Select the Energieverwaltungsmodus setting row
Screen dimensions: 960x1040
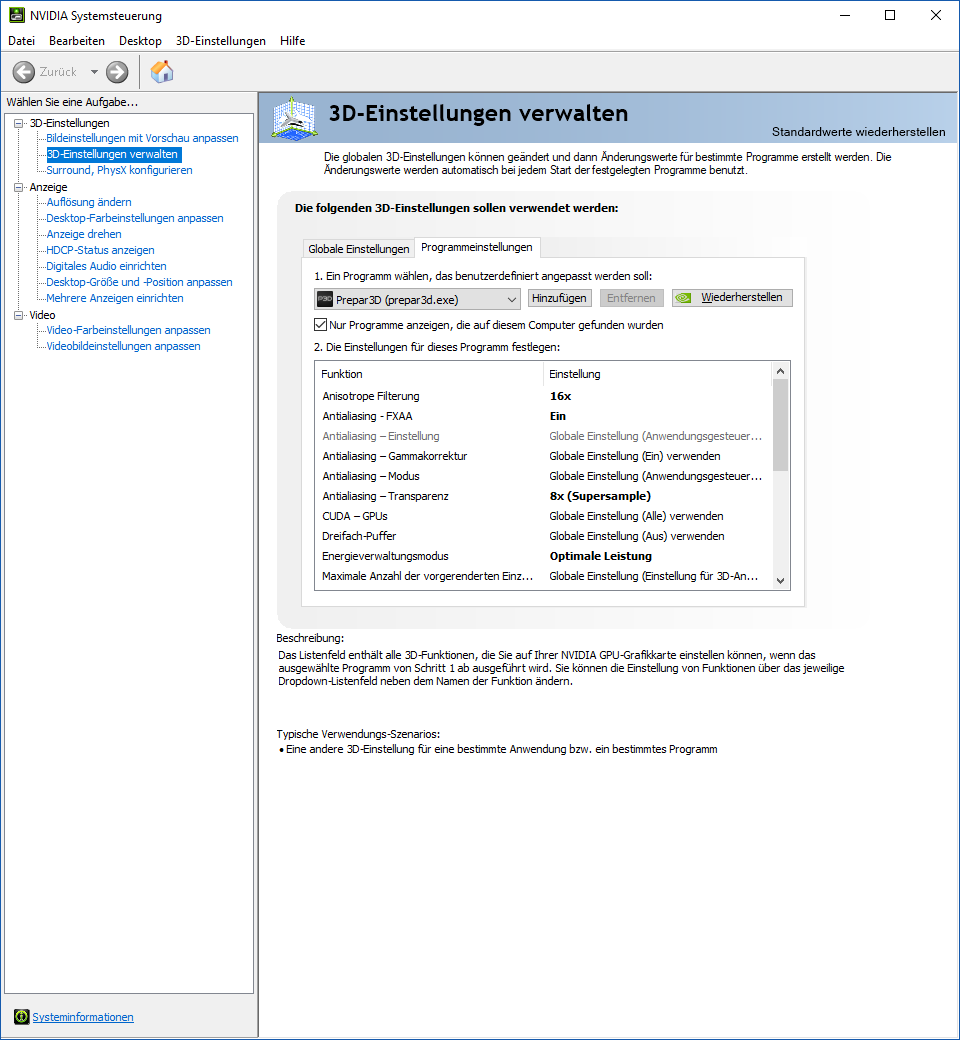(543, 556)
